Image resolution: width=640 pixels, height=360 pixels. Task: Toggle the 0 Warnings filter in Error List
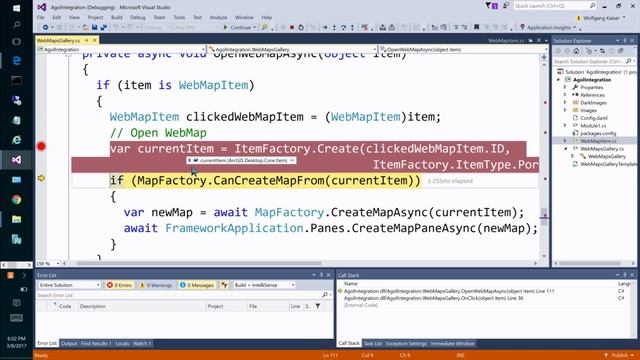(x=156, y=285)
